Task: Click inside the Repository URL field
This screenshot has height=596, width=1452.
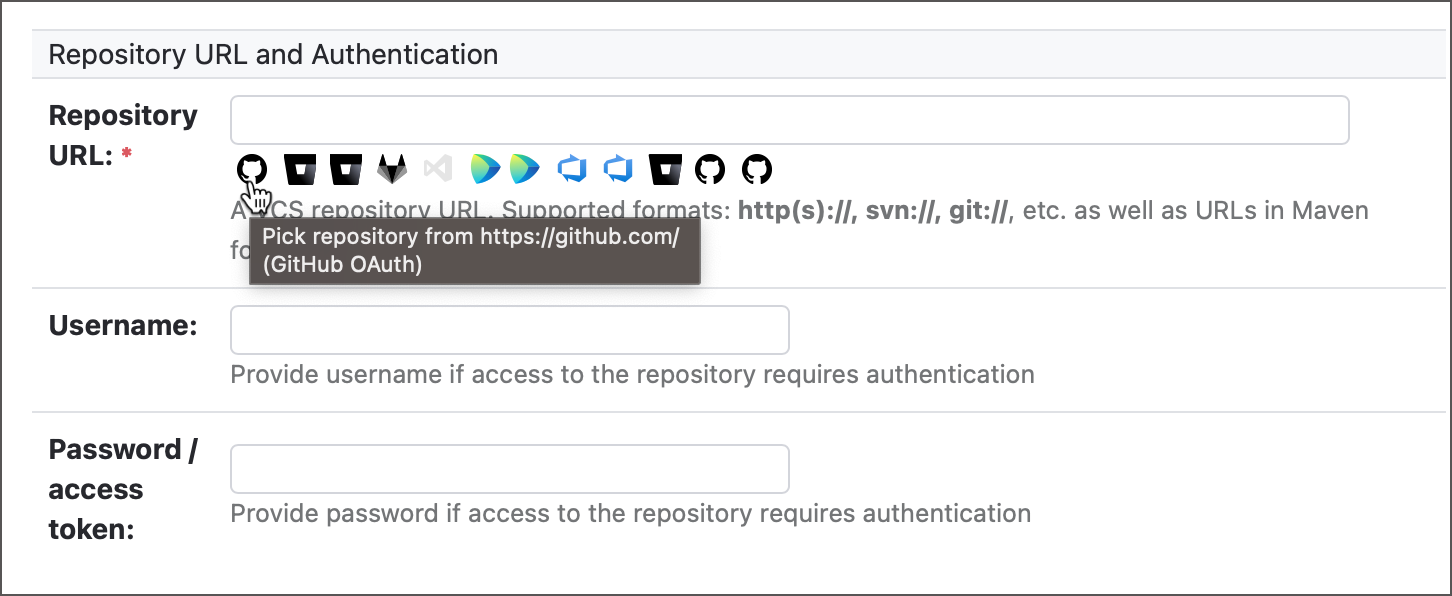Action: [789, 119]
